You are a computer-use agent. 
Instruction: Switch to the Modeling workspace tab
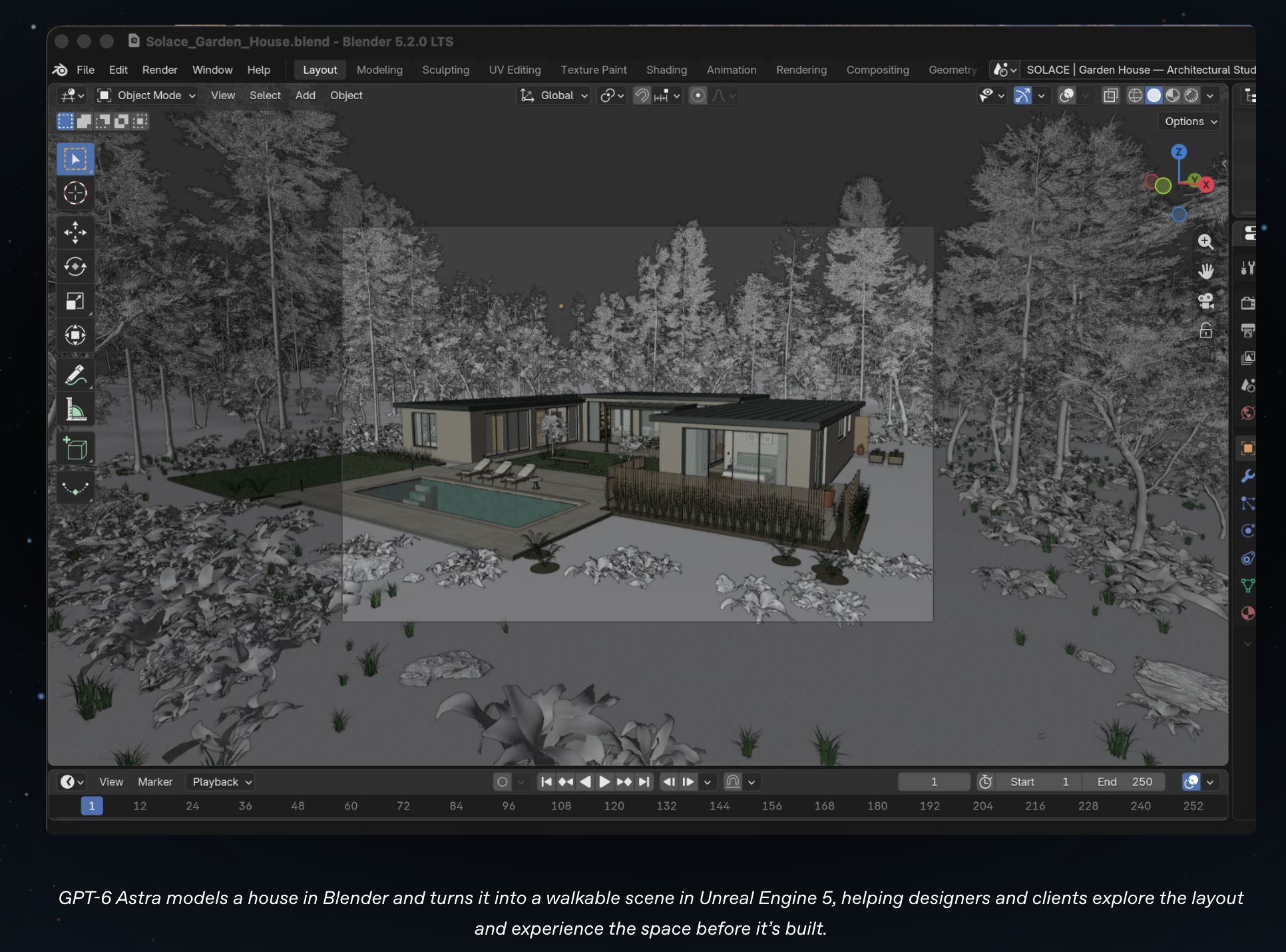379,70
